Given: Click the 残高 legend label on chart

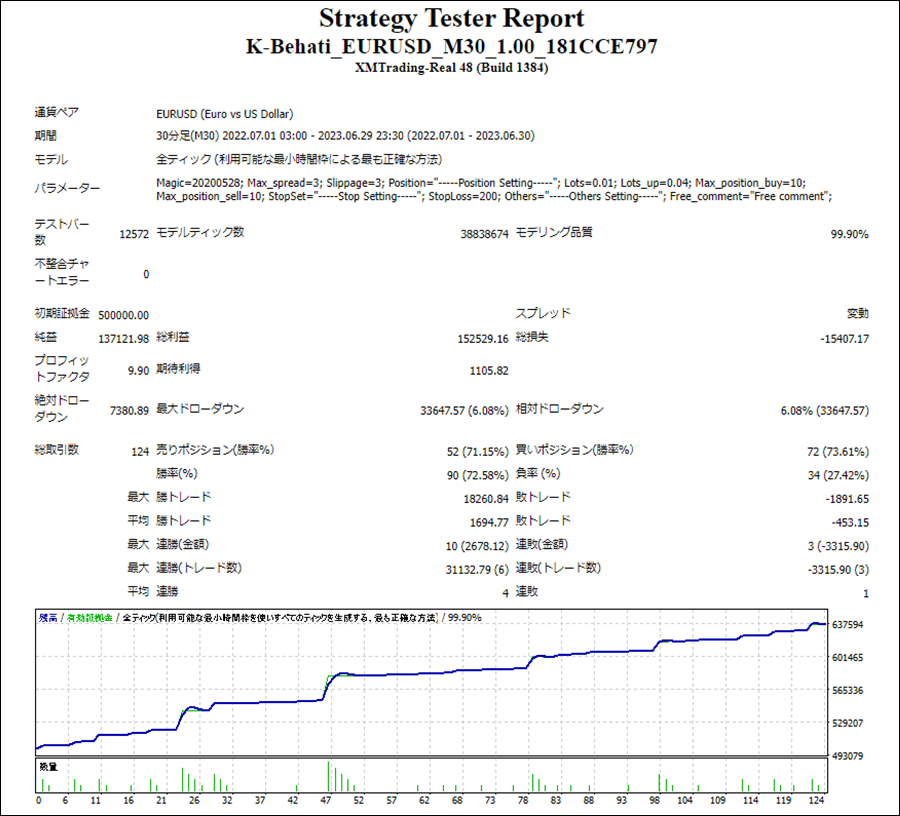Looking at the screenshot, I should coord(48,618).
